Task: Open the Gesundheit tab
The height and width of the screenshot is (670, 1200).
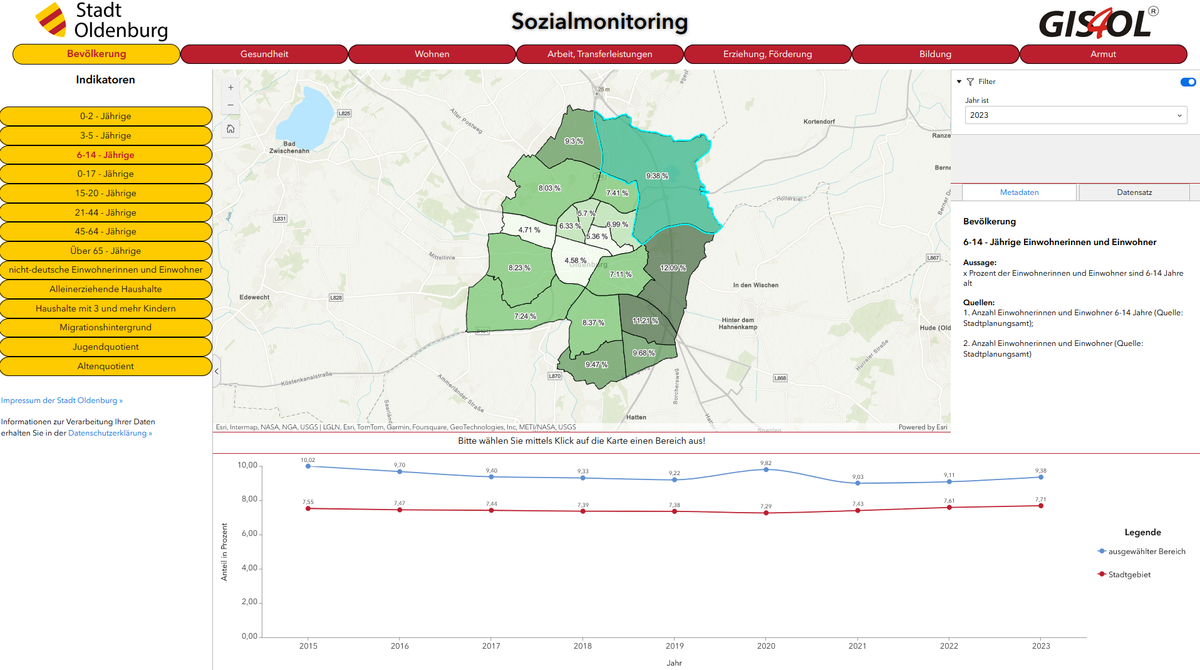Action: coord(265,54)
